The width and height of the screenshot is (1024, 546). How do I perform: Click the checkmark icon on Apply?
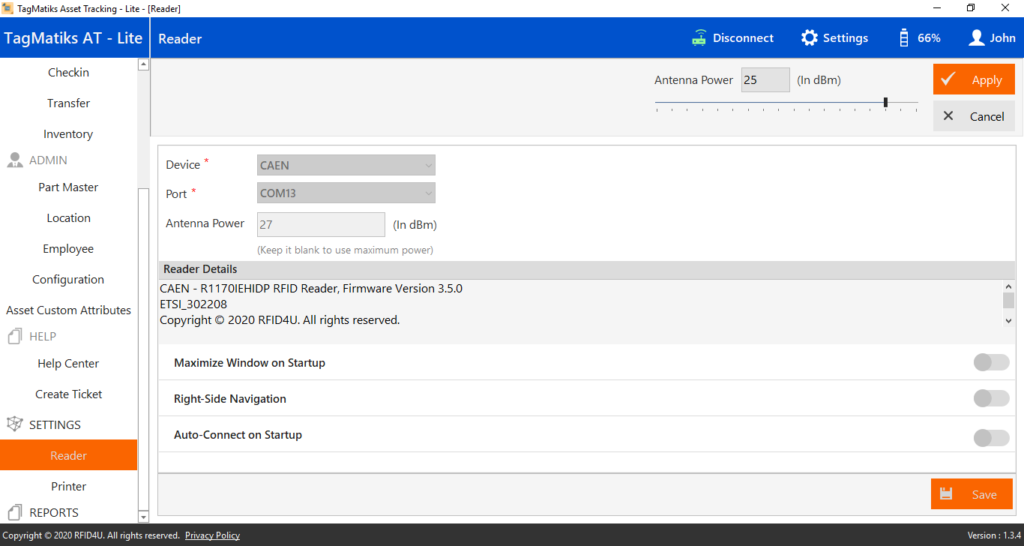(948, 79)
